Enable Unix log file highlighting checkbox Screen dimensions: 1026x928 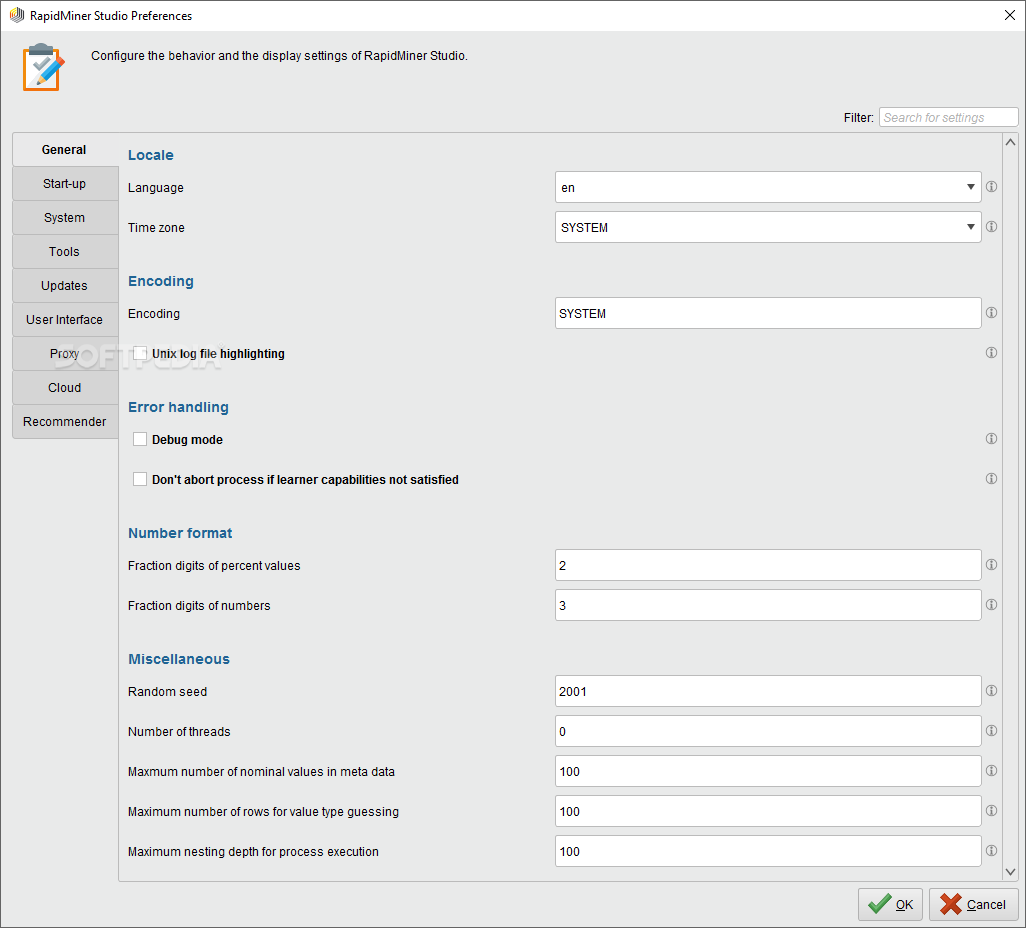pyautogui.click(x=140, y=353)
